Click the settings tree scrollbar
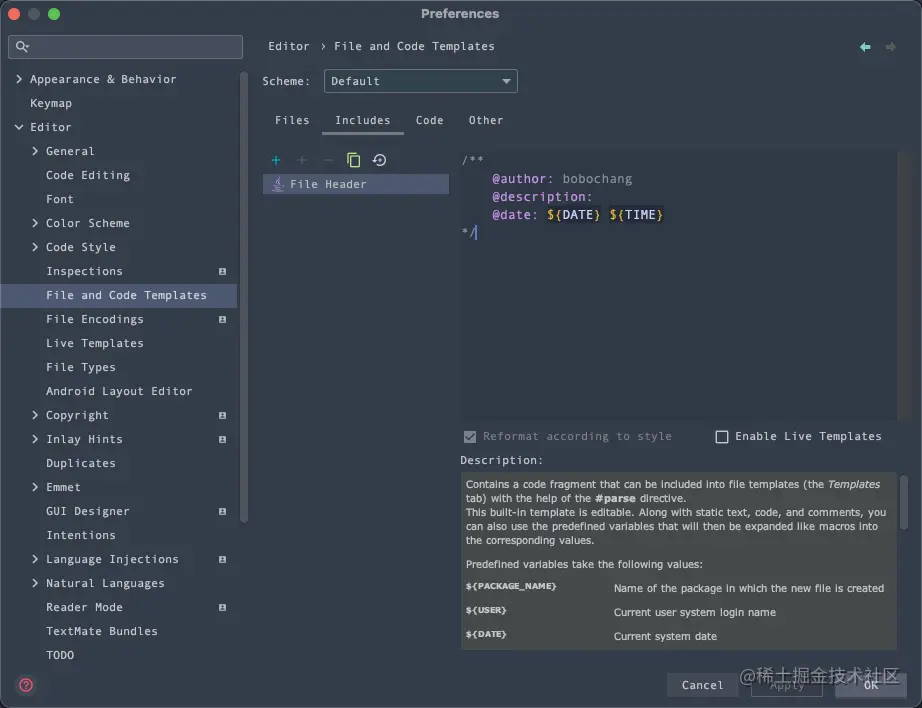The height and width of the screenshot is (708, 922). [x=244, y=297]
